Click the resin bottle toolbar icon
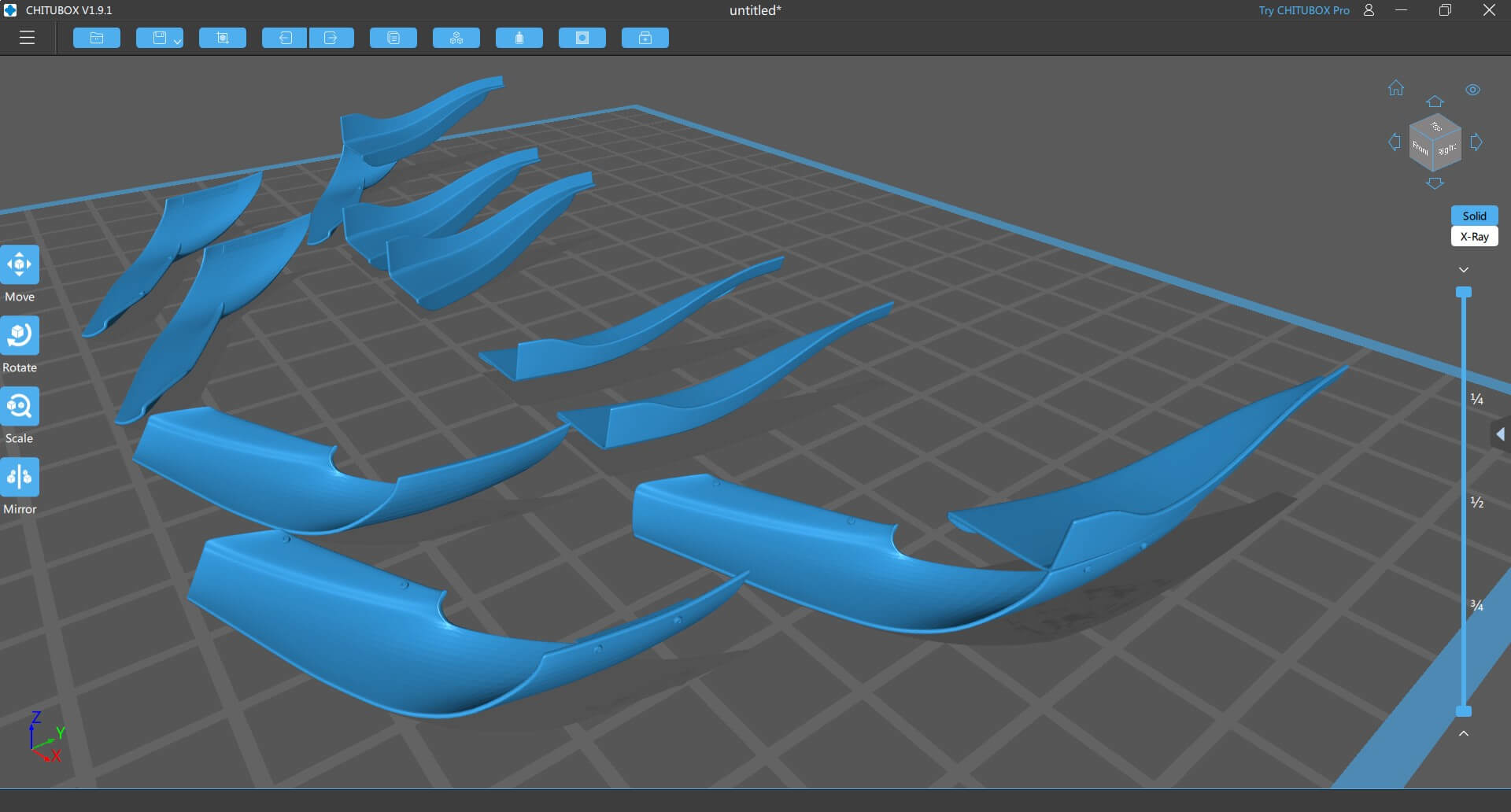Image resolution: width=1511 pixels, height=812 pixels. tap(519, 38)
